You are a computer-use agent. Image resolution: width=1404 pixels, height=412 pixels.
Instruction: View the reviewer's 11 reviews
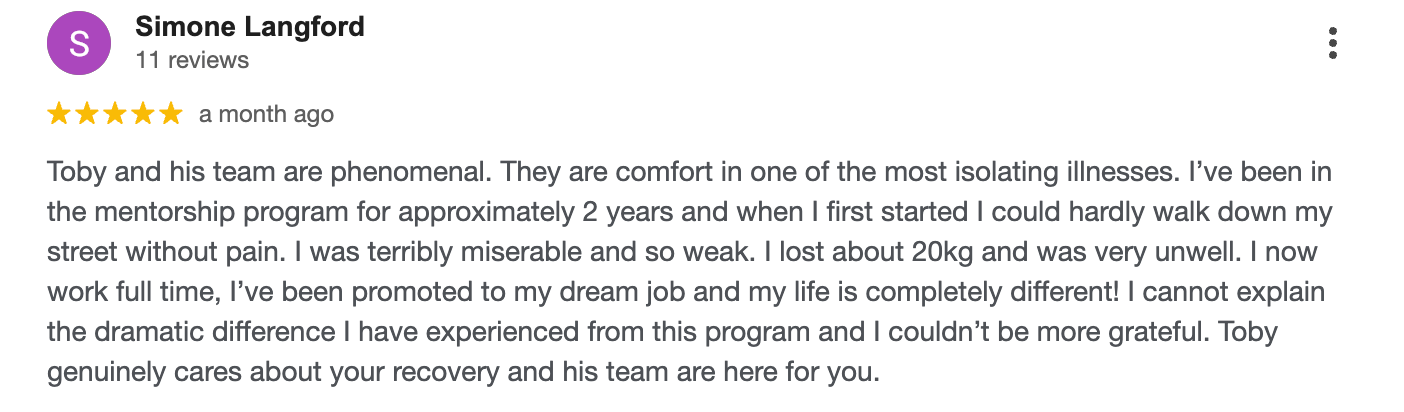pyautogui.click(x=192, y=60)
